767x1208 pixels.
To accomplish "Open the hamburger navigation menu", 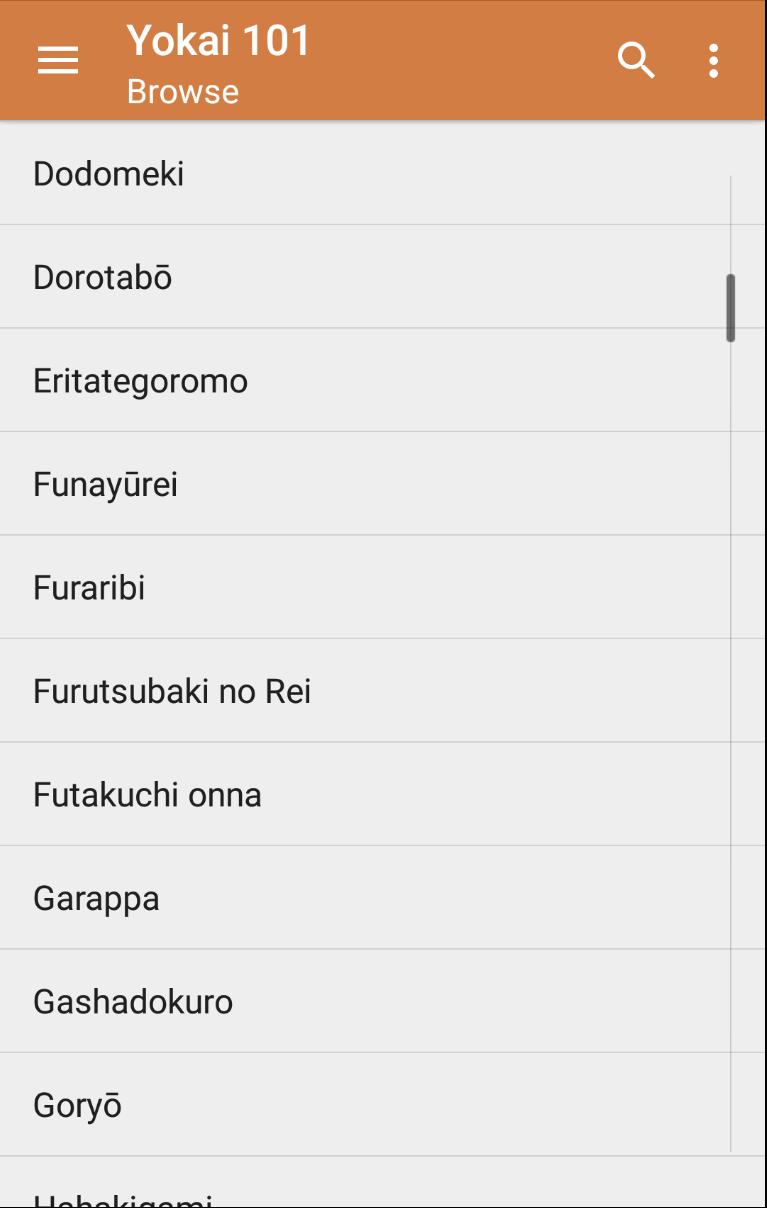I will [58, 61].
